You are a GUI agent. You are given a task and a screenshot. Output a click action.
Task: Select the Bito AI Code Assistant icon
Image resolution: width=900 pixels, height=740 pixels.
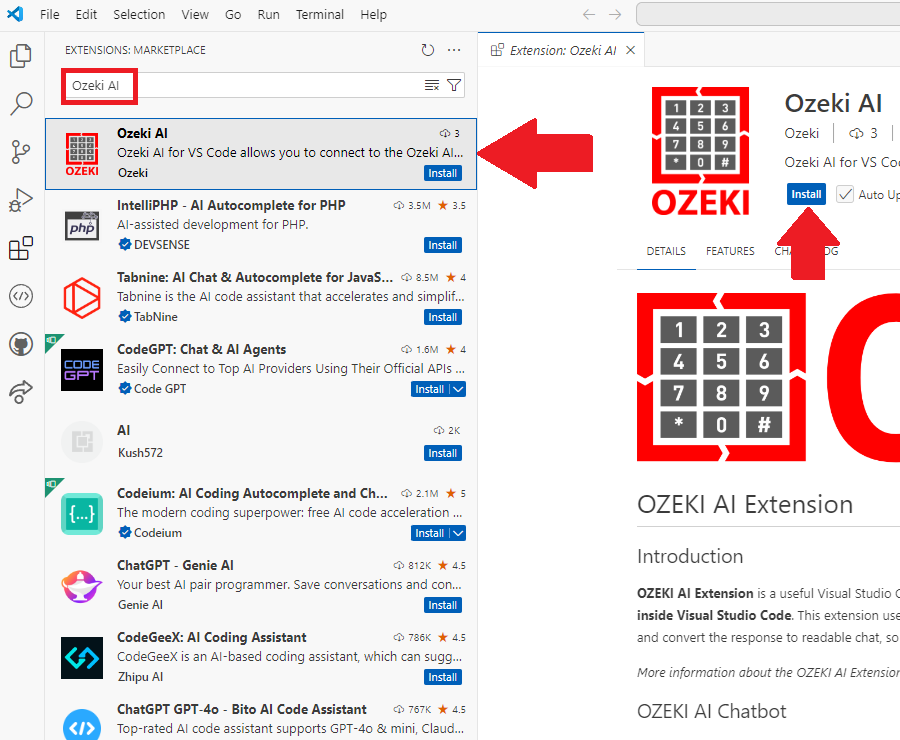tap(82, 726)
